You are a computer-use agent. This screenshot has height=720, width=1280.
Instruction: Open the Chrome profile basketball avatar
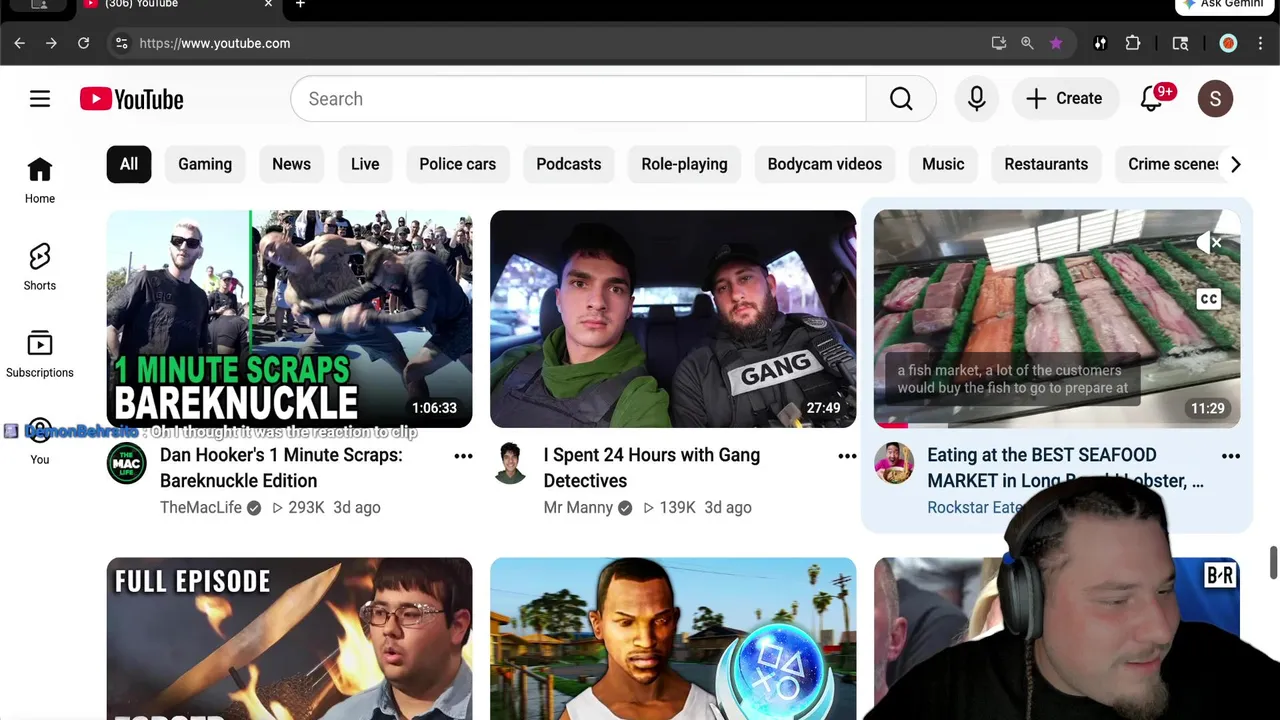click(x=1228, y=43)
